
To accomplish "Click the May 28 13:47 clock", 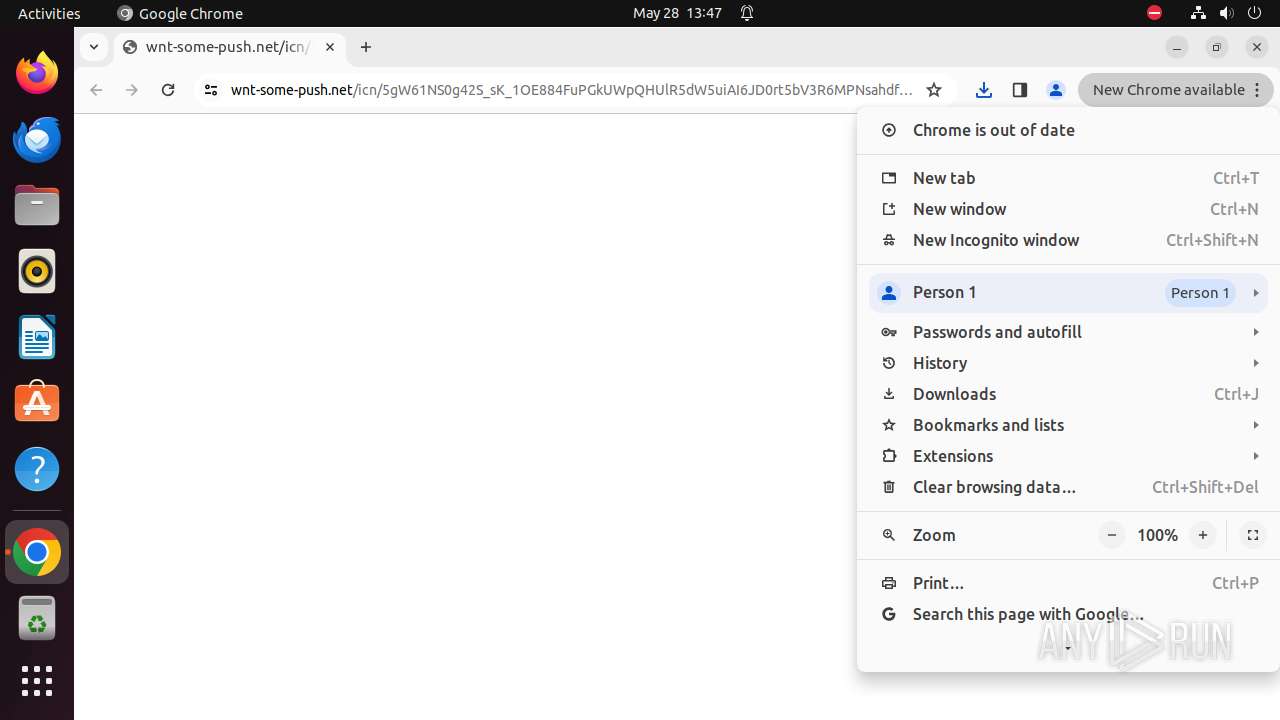I will click(x=677, y=13).
